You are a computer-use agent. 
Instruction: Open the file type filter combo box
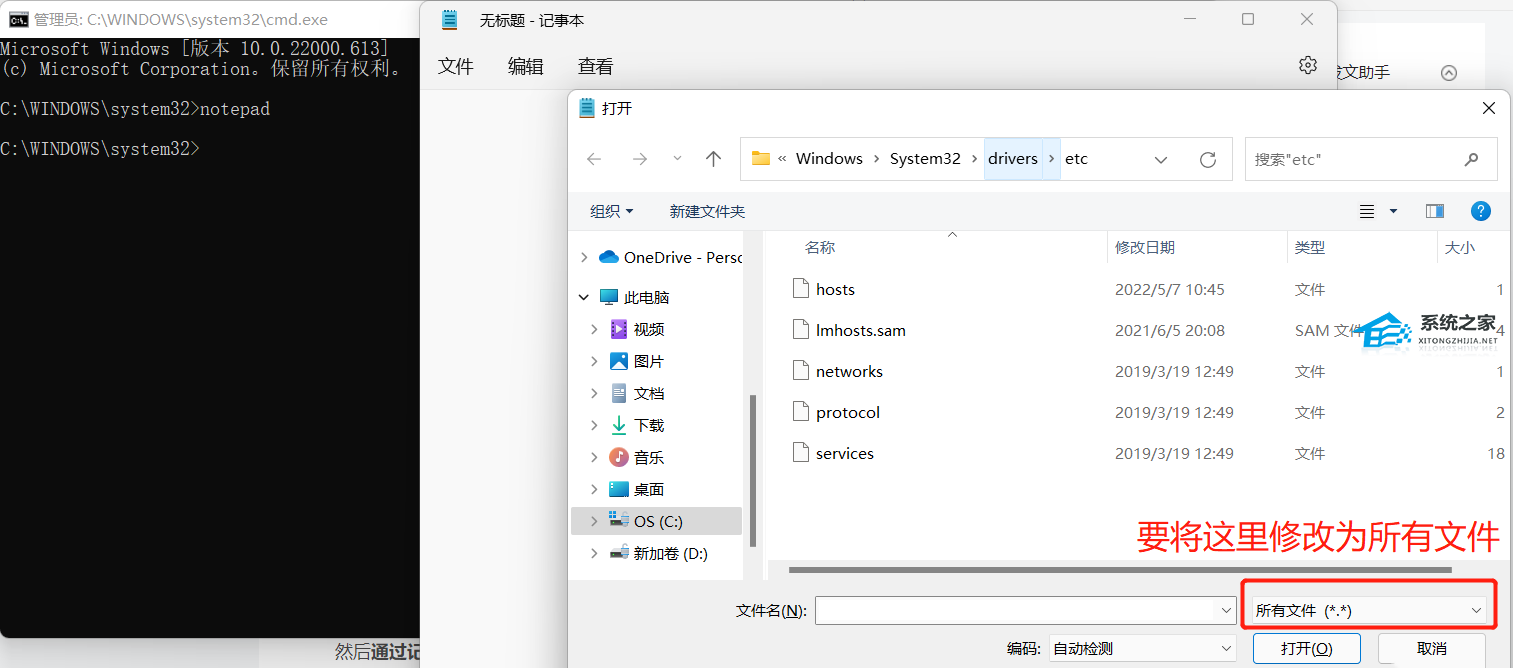point(1369,610)
